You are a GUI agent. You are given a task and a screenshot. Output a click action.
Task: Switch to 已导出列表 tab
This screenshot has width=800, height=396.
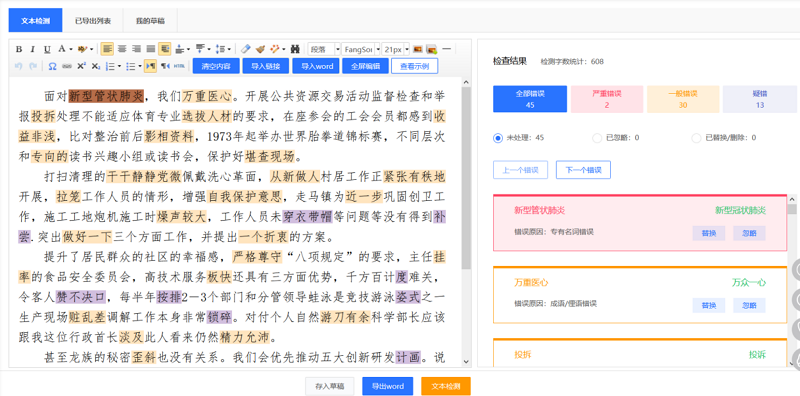pyautogui.click(x=92, y=21)
